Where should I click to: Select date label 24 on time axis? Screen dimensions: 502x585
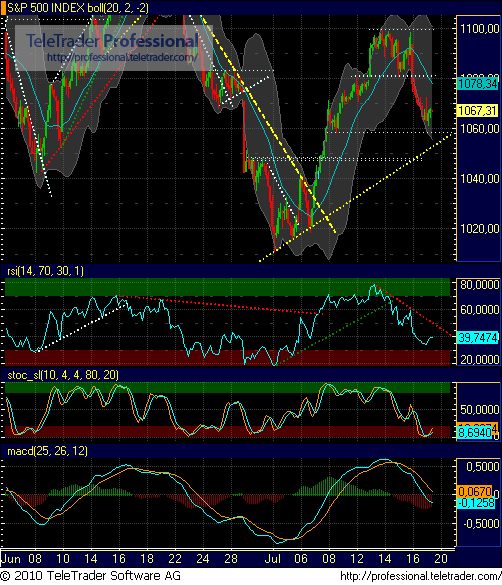pos(203,559)
